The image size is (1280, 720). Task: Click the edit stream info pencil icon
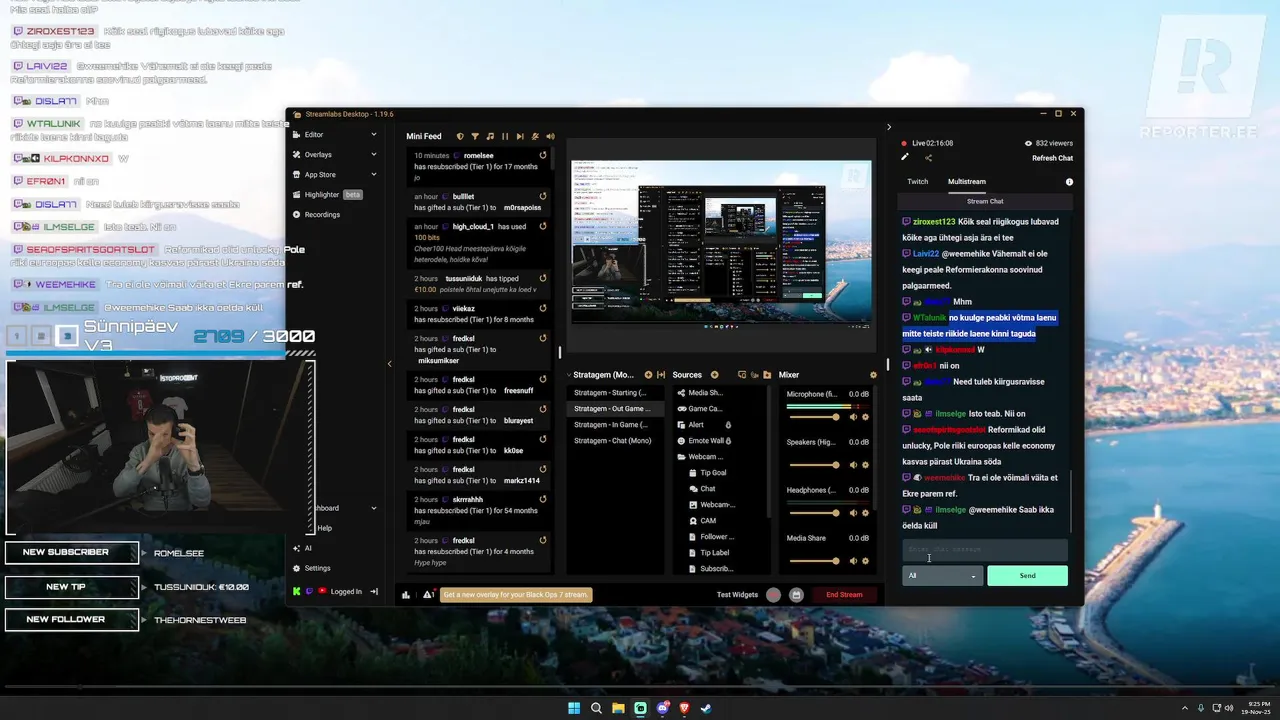tap(905, 157)
